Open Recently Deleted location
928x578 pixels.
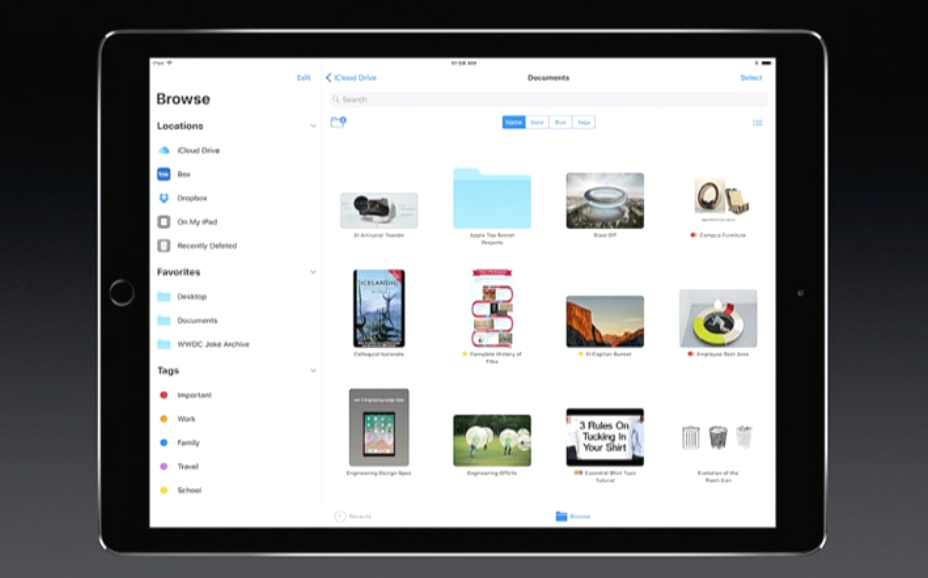pyautogui.click(x=206, y=246)
